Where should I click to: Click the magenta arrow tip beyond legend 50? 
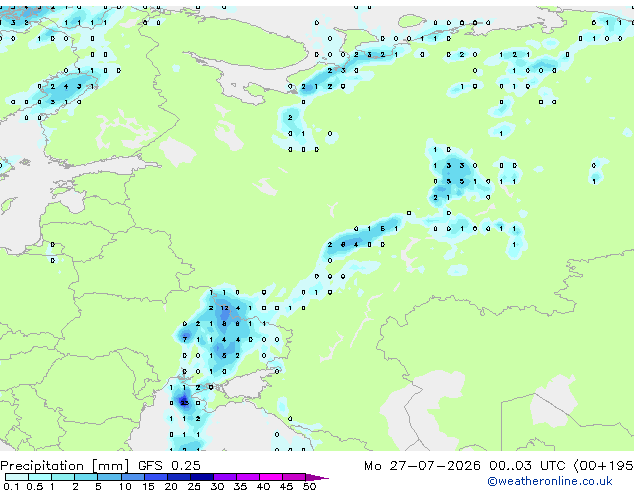coord(317,477)
